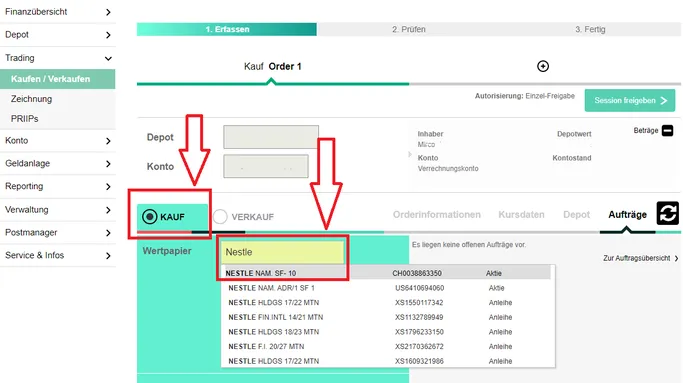Click the Verrechnungskonto text

pyautogui.click(x=448, y=169)
